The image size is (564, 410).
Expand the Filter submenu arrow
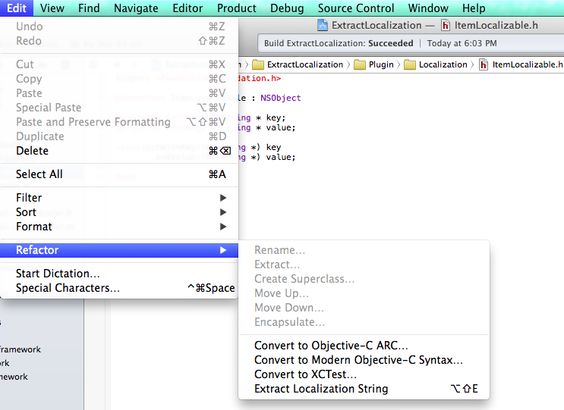223,198
